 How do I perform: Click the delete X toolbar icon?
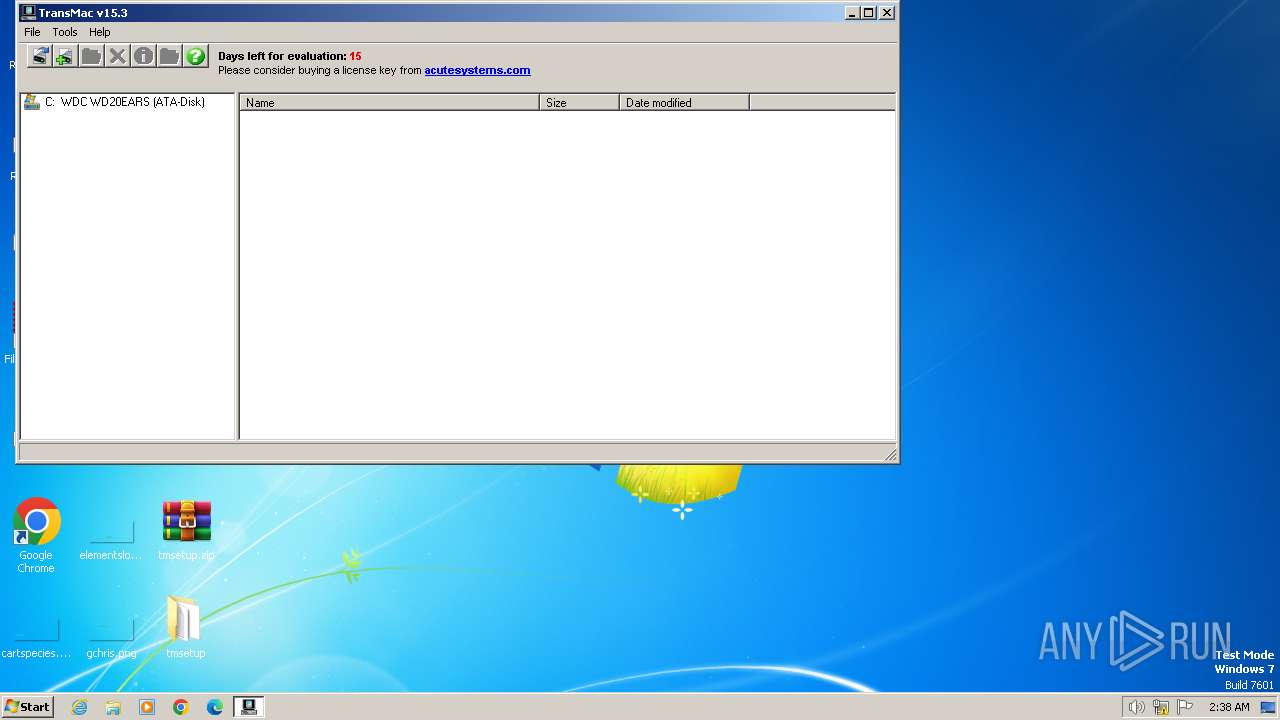pyautogui.click(x=117, y=56)
